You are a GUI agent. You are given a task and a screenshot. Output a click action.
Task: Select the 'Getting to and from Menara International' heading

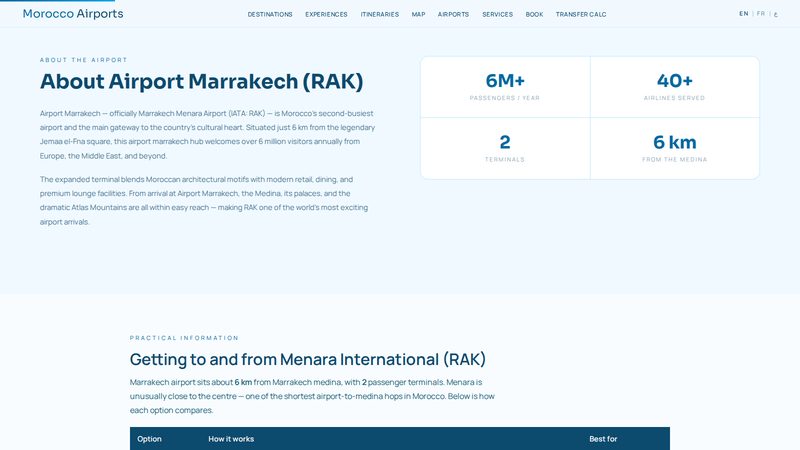[308, 359]
